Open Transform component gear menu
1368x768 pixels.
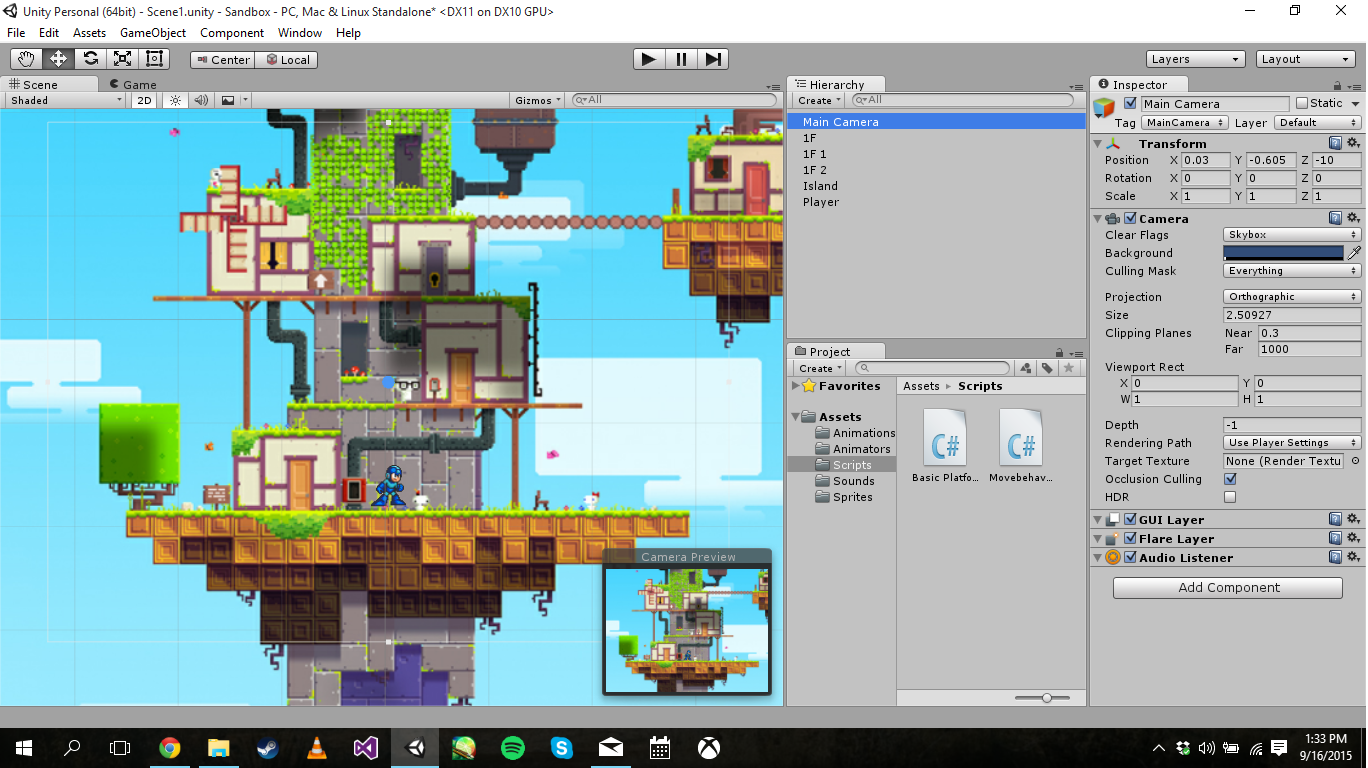click(x=1354, y=144)
